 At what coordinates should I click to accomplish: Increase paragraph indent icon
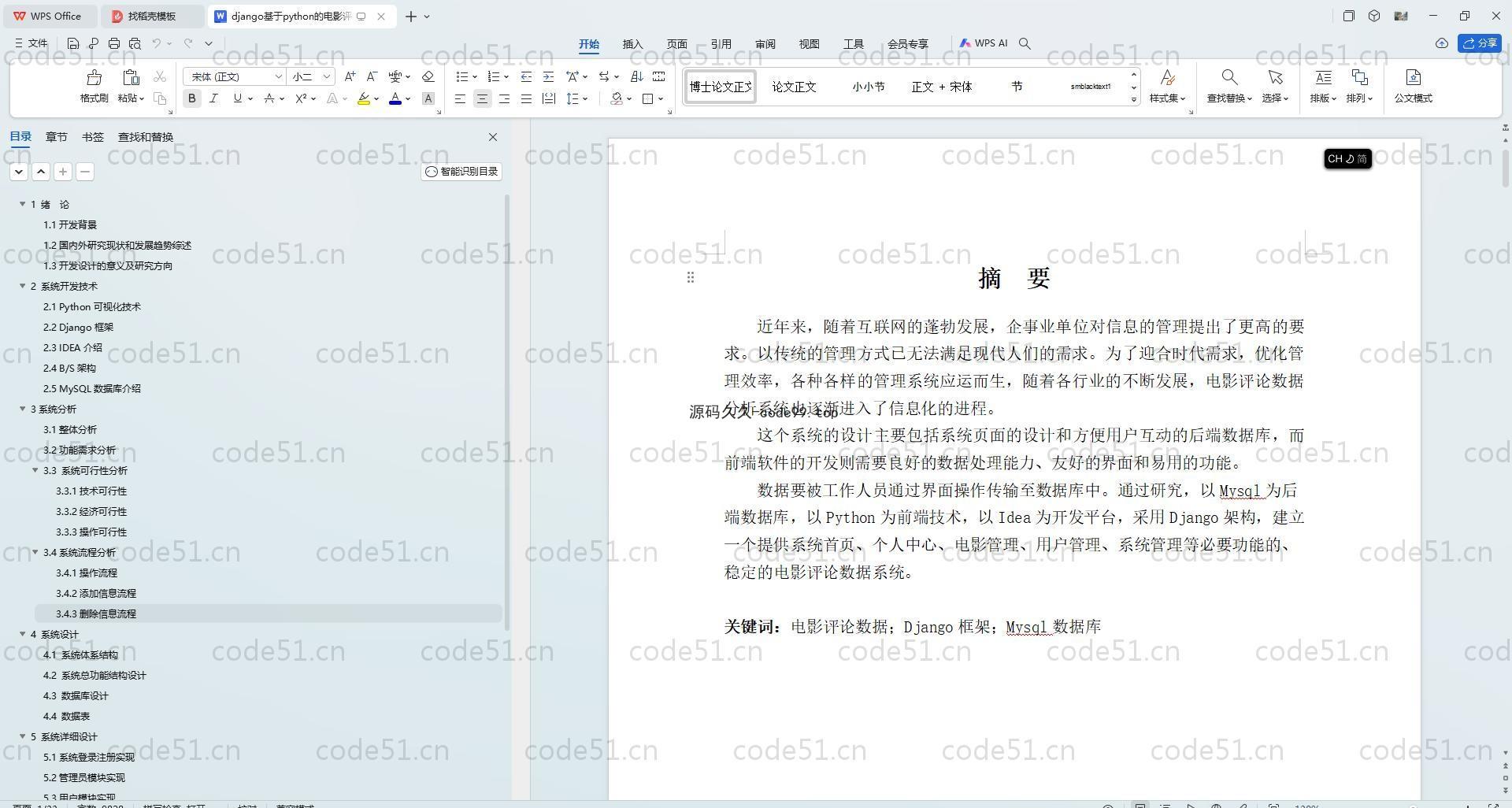[548, 76]
